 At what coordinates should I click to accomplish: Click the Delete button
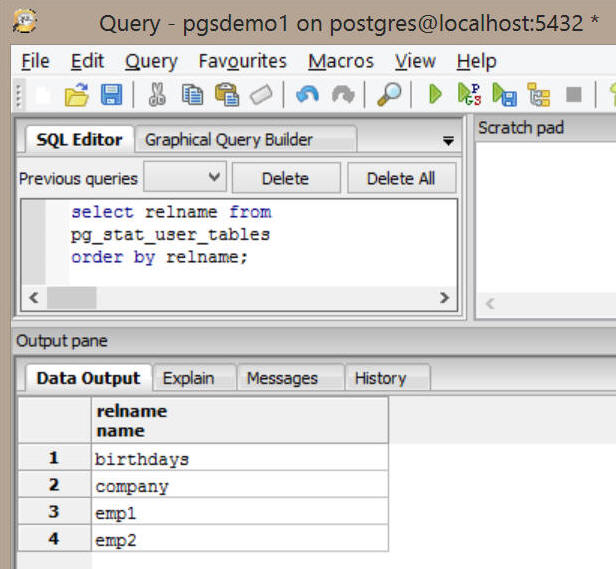[285, 179]
